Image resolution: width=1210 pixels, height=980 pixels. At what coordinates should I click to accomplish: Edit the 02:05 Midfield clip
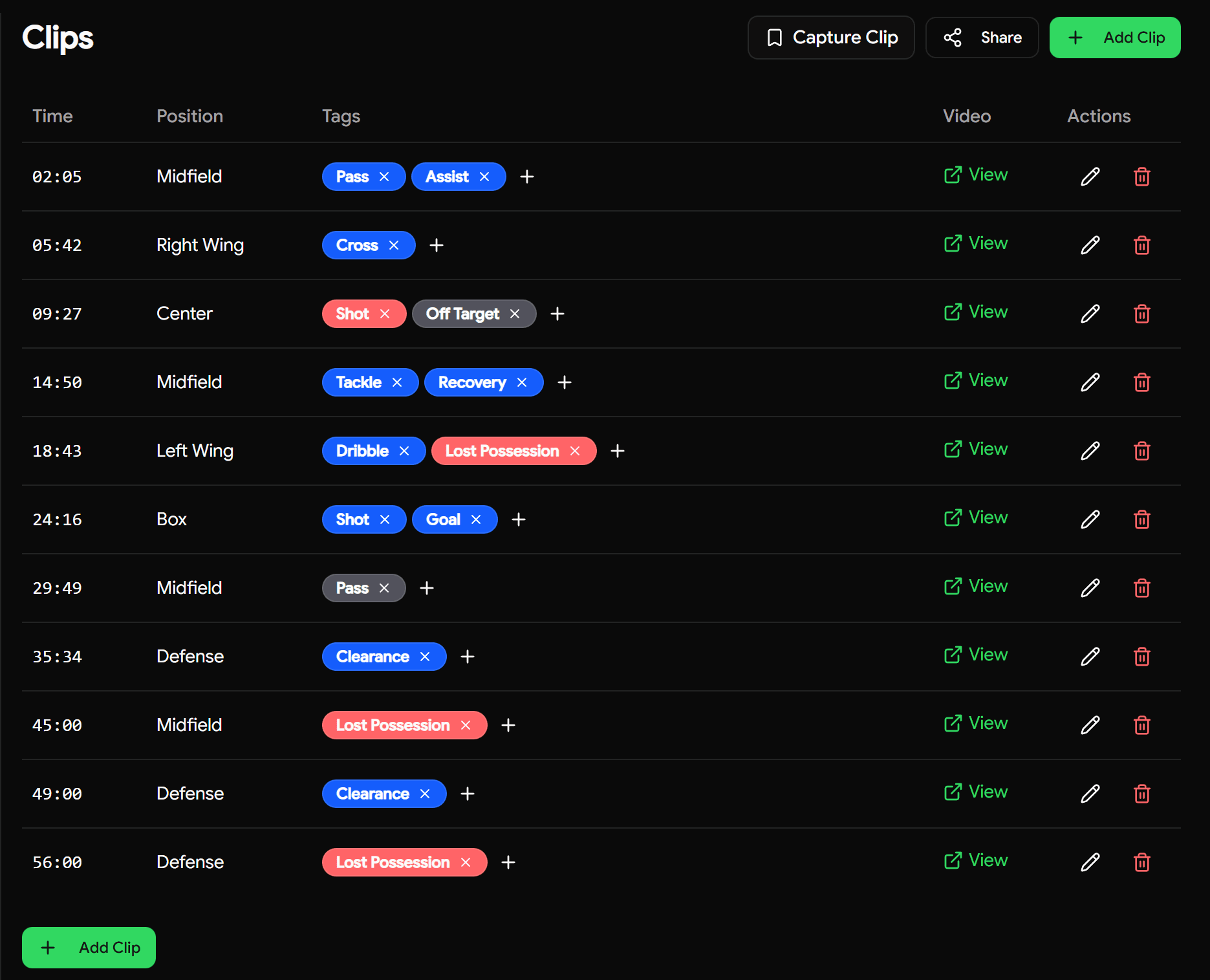pyautogui.click(x=1090, y=177)
